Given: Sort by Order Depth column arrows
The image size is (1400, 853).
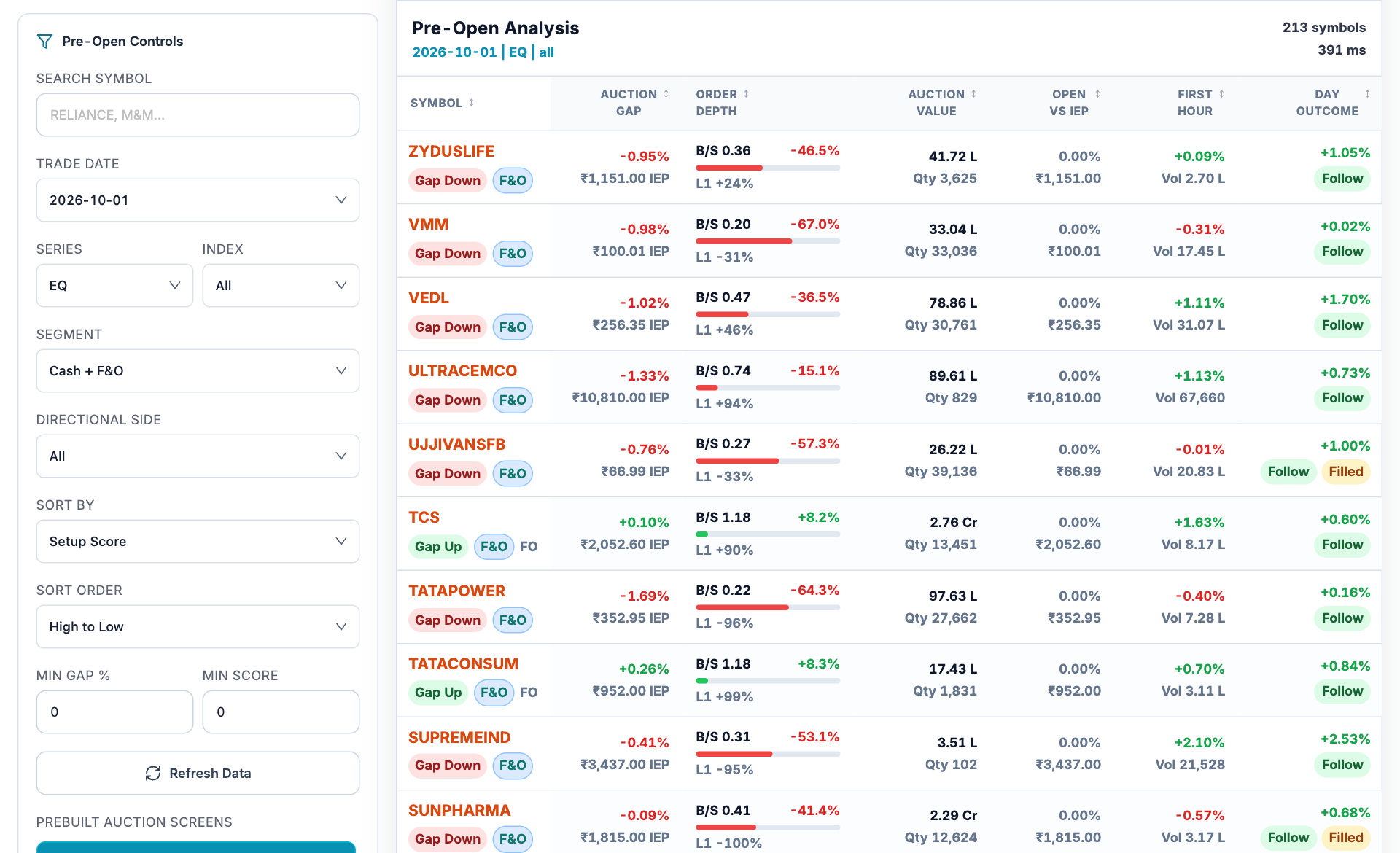Looking at the screenshot, I should coord(746,94).
